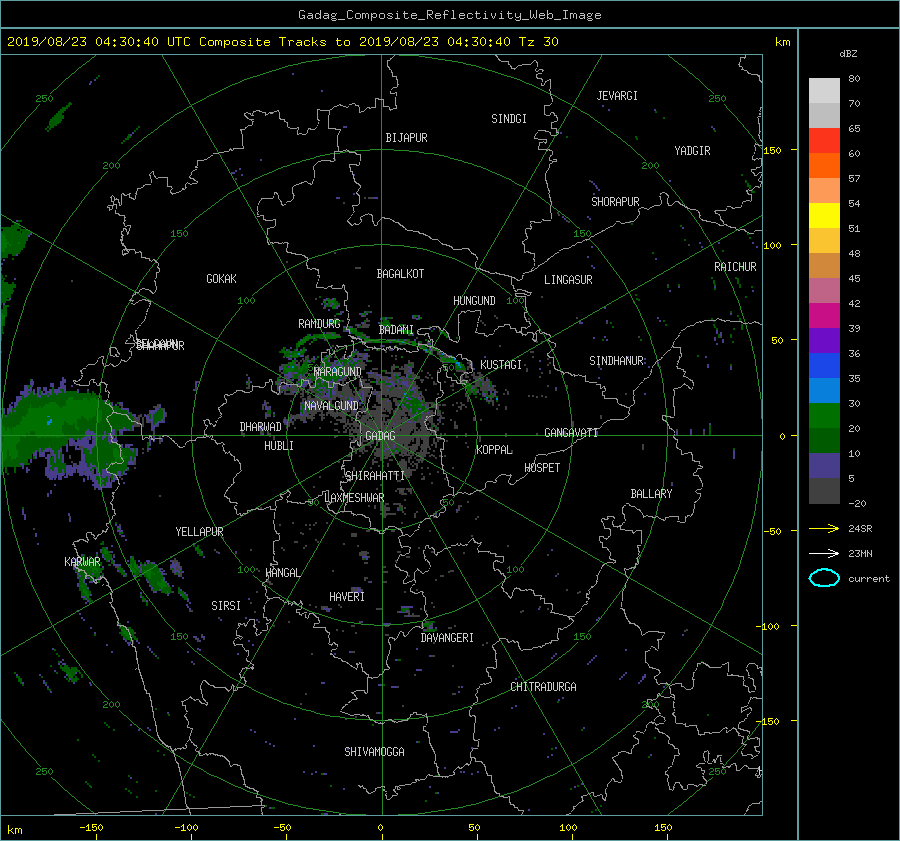Screen dimensions: 900x841
Task: Click the SIRSI city label
Action: coord(226,606)
